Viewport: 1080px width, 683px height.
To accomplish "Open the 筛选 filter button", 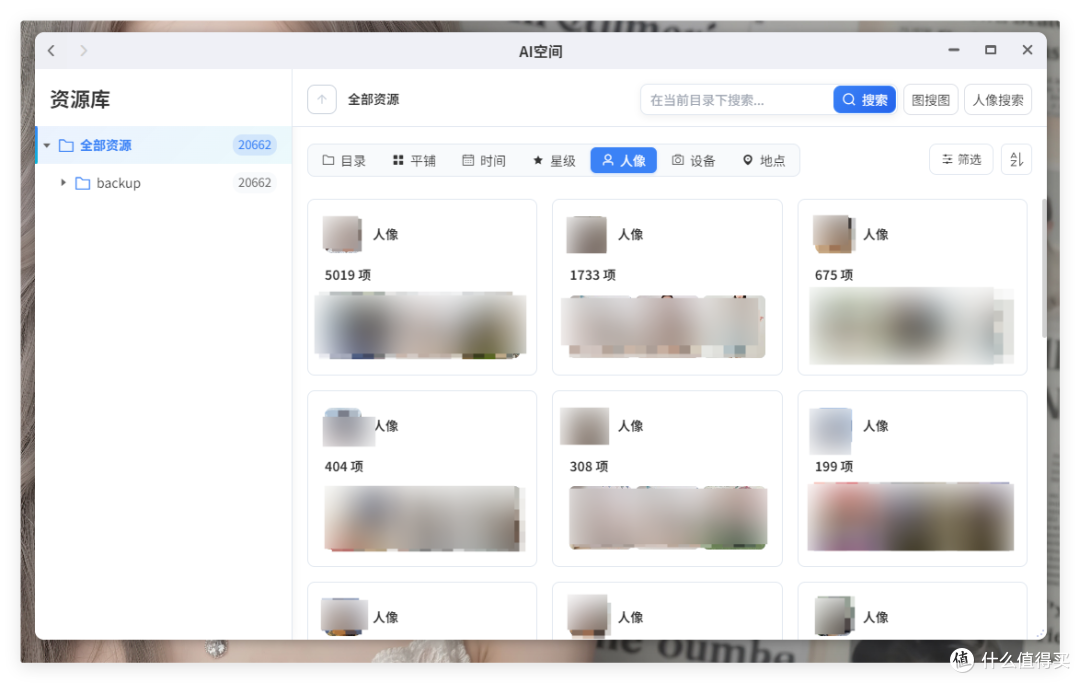I will click(961, 160).
